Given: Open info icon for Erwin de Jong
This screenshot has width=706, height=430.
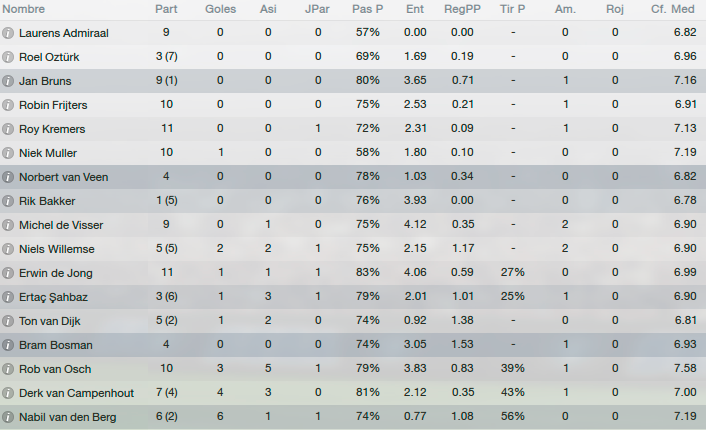Looking at the screenshot, I should pos(8,273).
